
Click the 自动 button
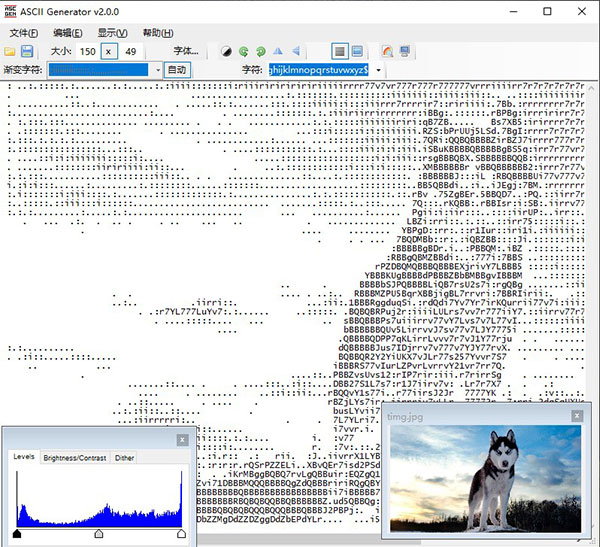(x=177, y=70)
